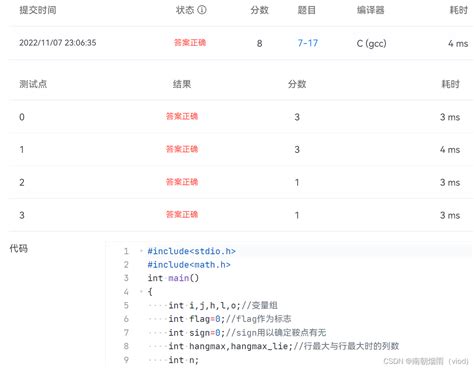474x369 pixels.
Task: Place cursor on int main() line
Action: [x=173, y=278]
